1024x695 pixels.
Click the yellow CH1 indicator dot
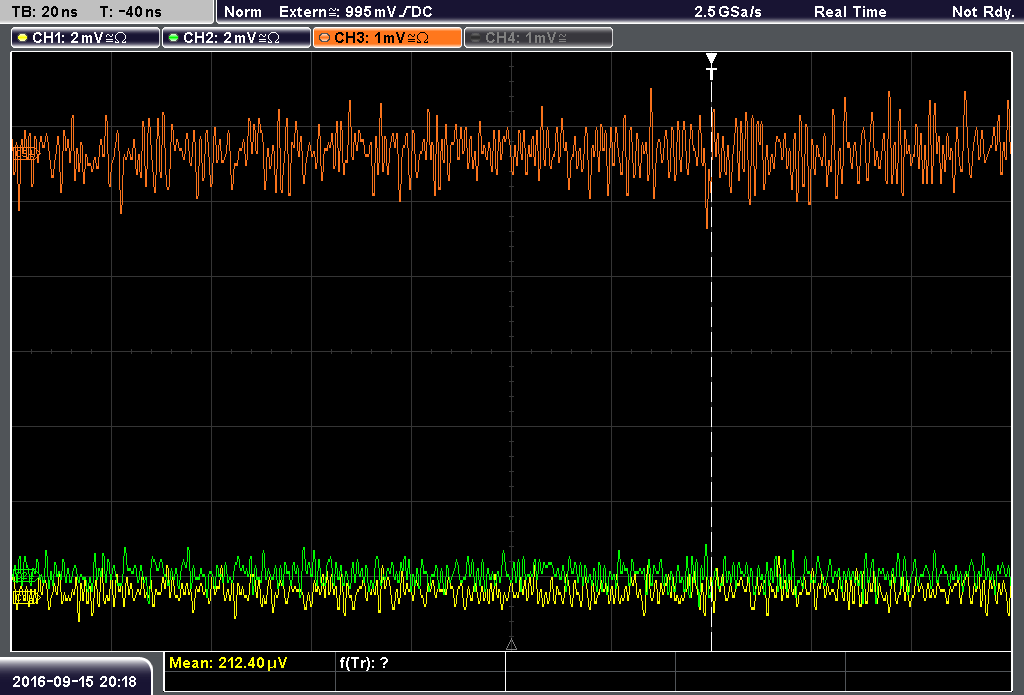(23, 38)
